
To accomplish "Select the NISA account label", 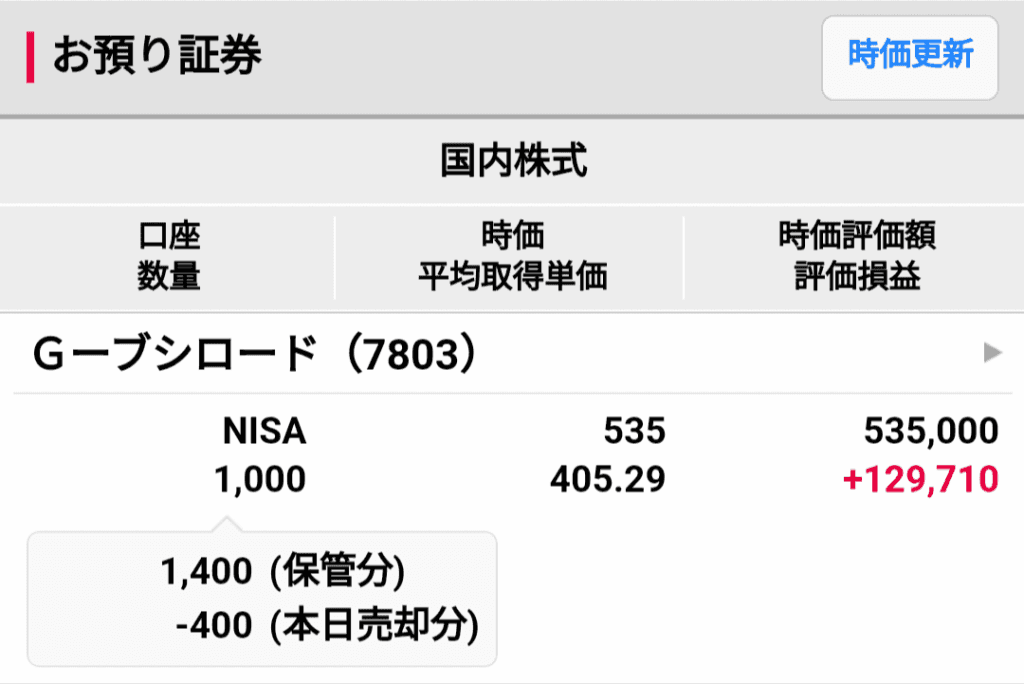I will tap(264, 431).
